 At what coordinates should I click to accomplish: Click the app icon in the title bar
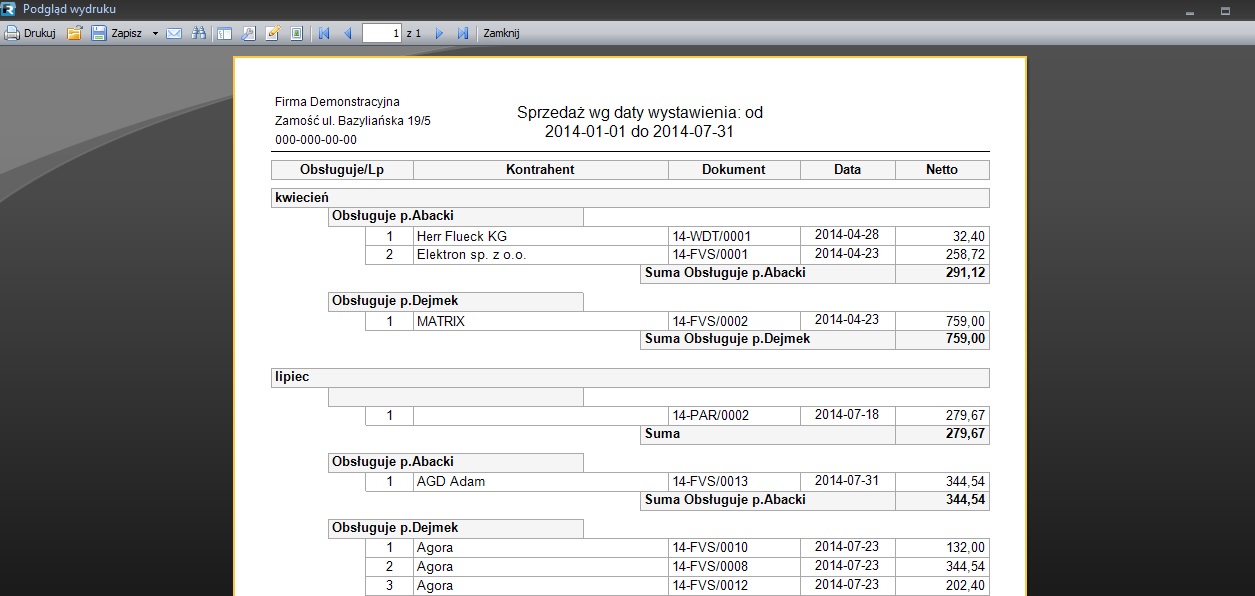click(9, 9)
